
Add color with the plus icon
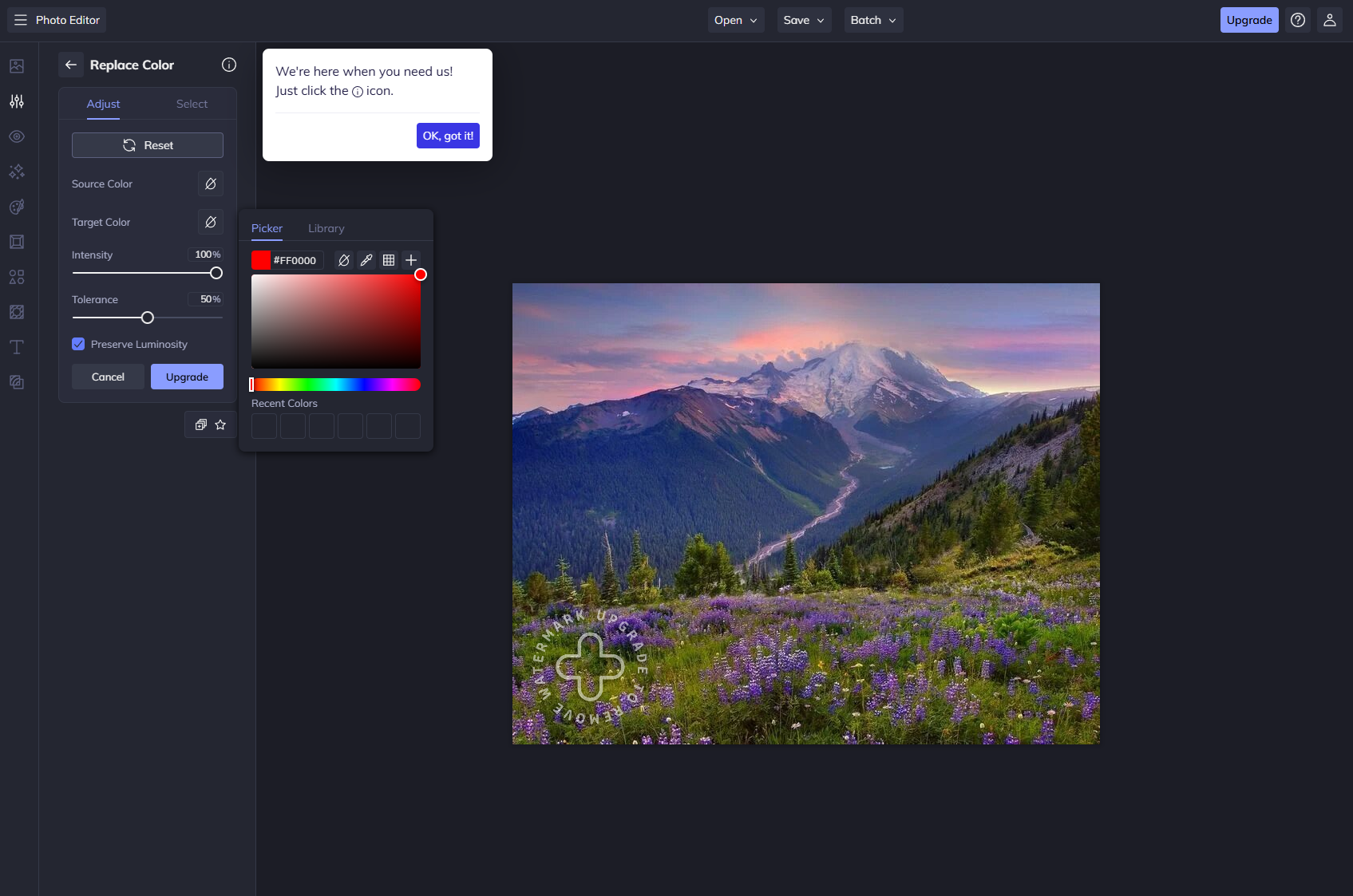(x=411, y=260)
